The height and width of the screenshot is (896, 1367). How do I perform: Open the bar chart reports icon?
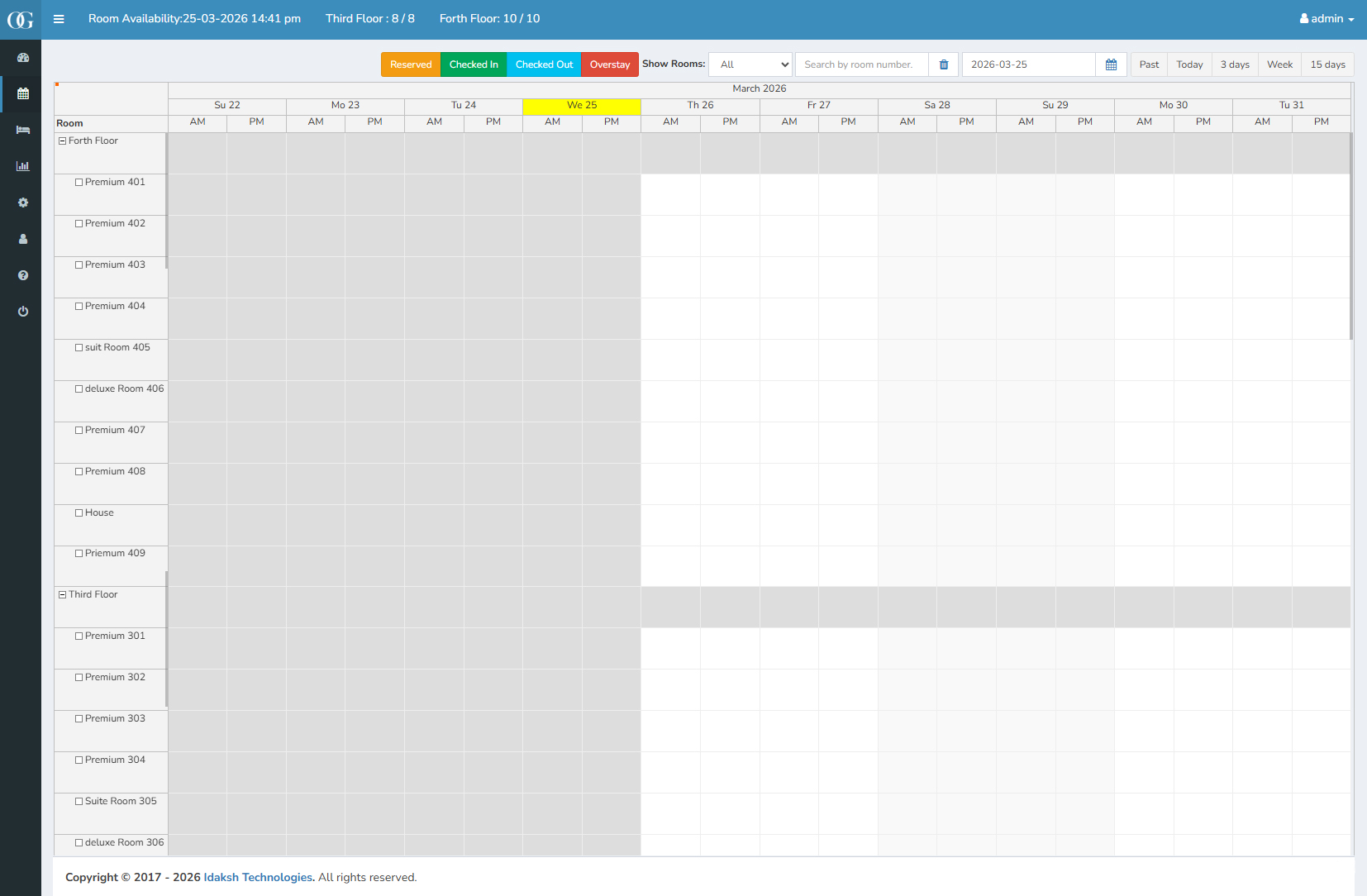pos(23,166)
